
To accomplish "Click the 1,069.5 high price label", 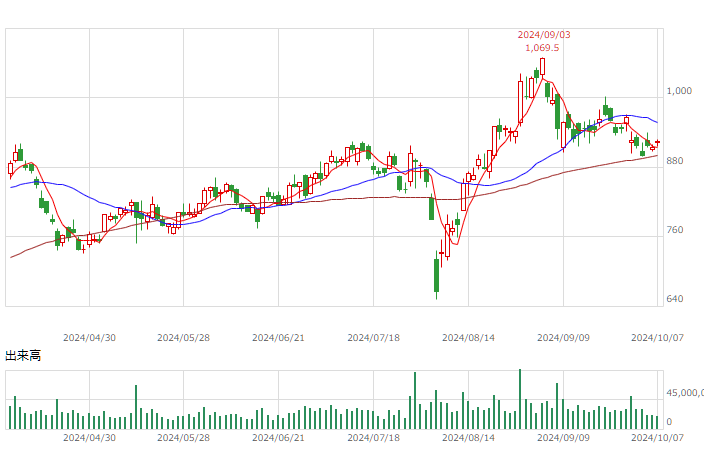I will click(x=542, y=48).
